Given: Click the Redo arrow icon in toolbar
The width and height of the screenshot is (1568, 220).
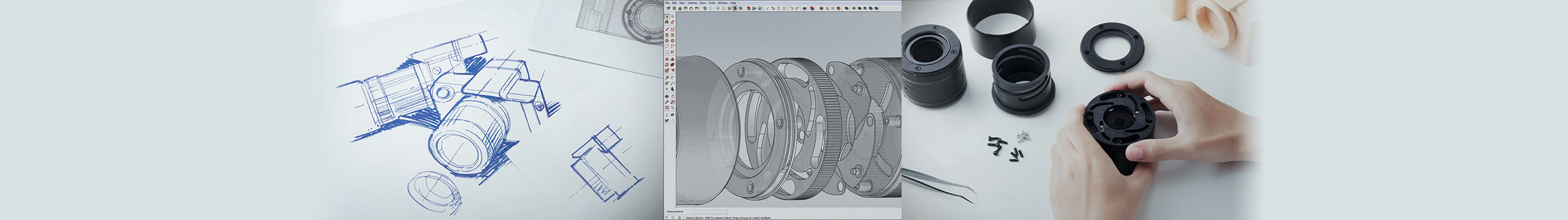Looking at the screenshot, I should point(797,9).
